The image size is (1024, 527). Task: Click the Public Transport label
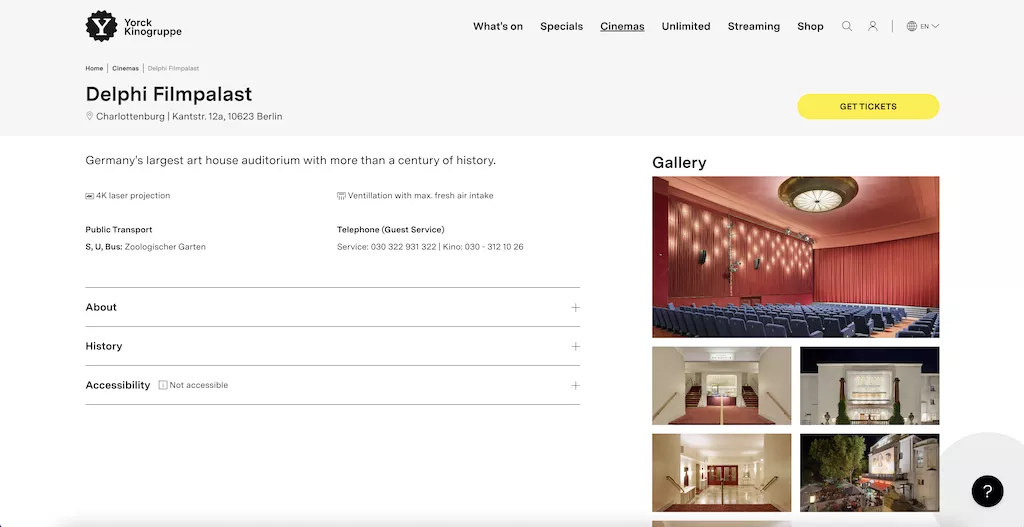(119, 230)
